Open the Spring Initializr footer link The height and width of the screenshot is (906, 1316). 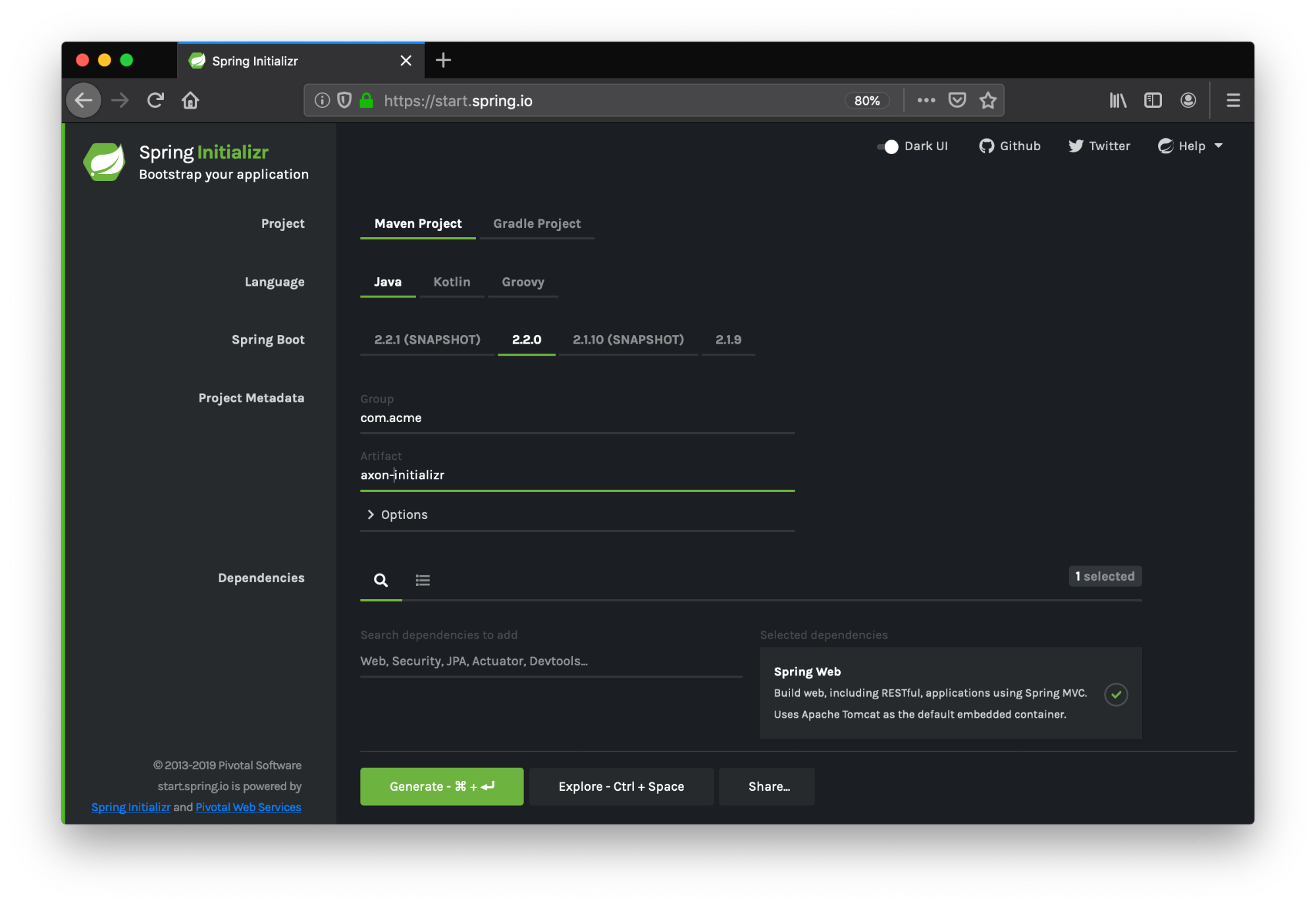tap(130, 807)
